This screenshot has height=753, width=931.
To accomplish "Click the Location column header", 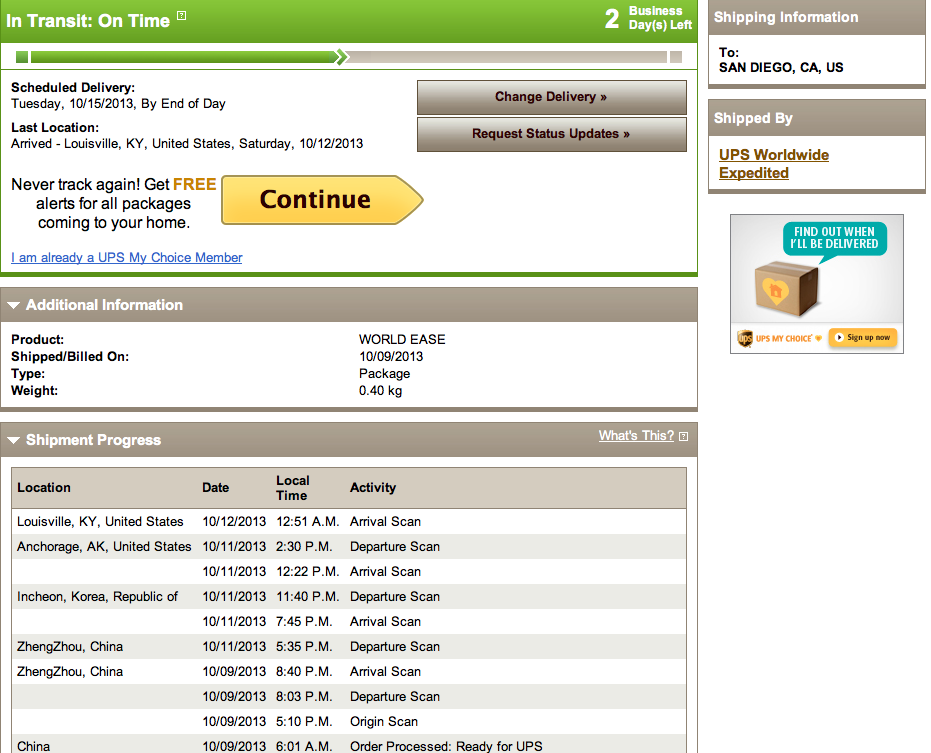I will (x=44, y=488).
